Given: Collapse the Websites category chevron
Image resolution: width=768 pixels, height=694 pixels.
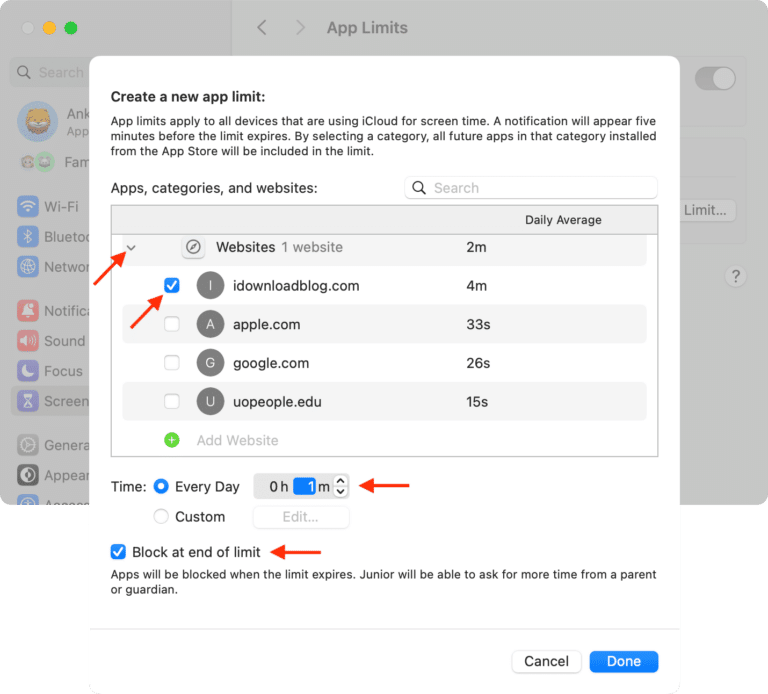Looking at the screenshot, I should tap(131, 247).
